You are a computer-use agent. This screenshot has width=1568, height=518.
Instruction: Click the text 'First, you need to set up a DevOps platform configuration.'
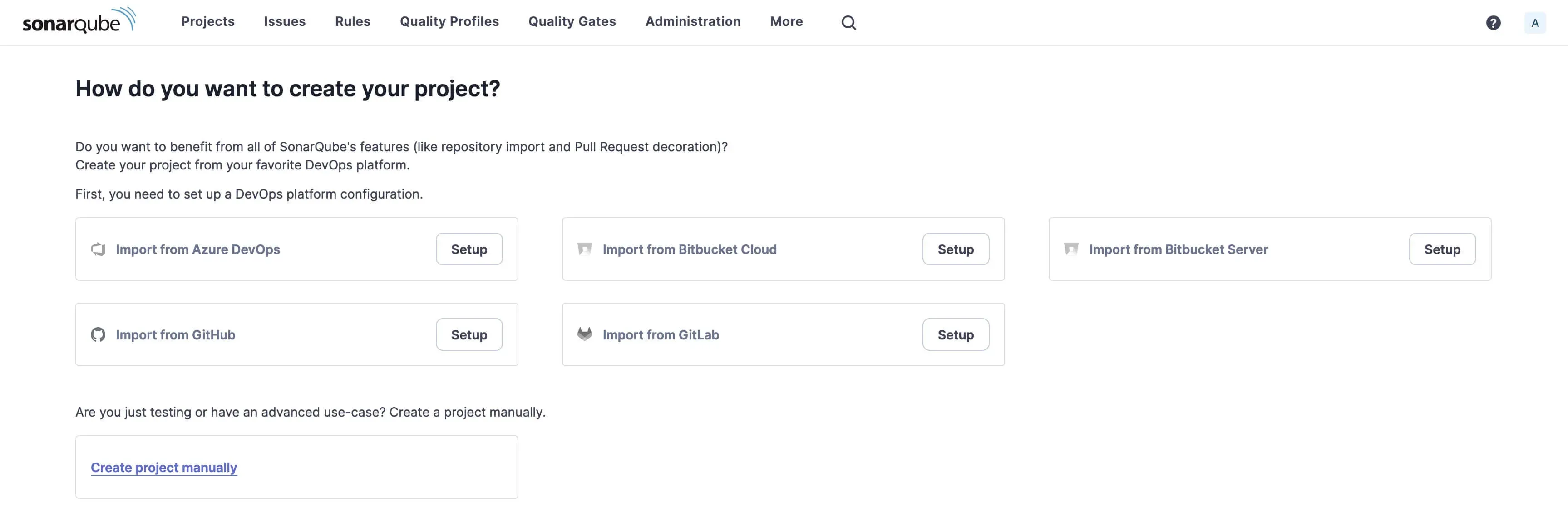[249, 194]
